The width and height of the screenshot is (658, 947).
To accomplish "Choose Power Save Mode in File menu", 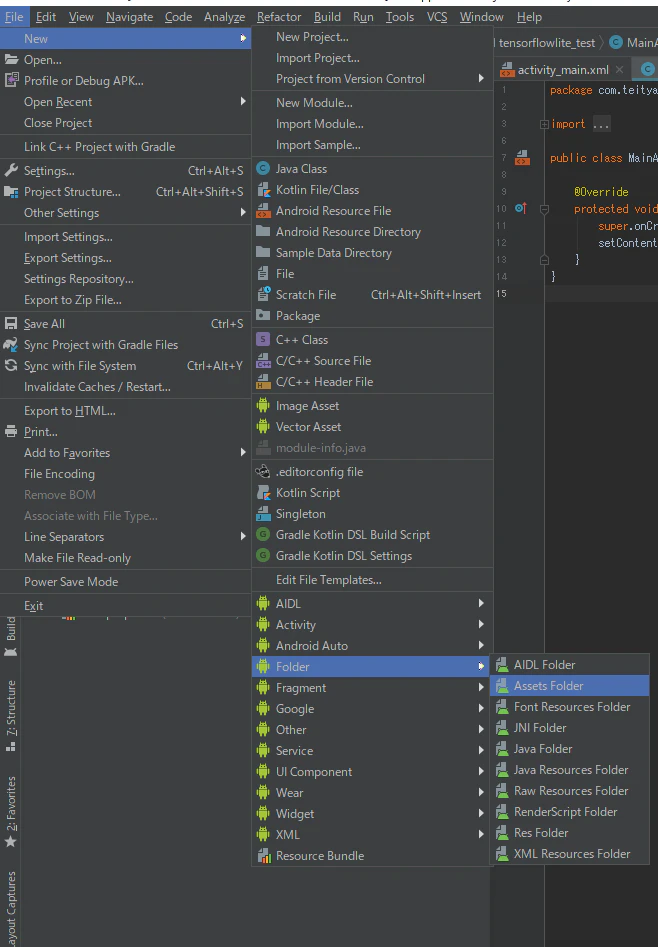I will pos(126,582).
